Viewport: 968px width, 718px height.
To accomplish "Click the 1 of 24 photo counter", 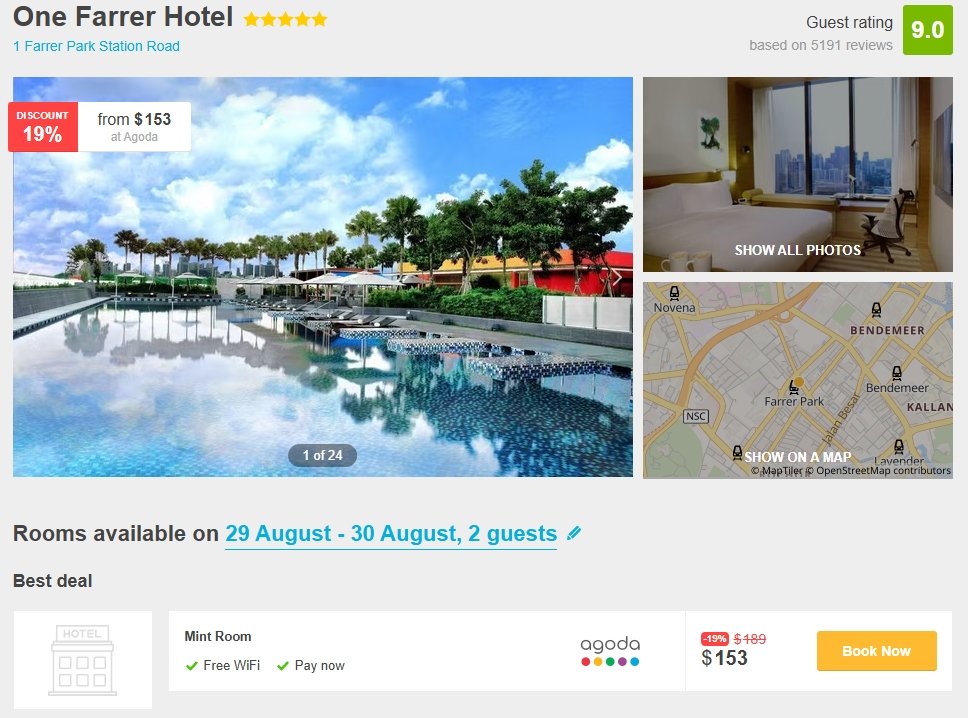I will pyautogui.click(x=322, y=455).
